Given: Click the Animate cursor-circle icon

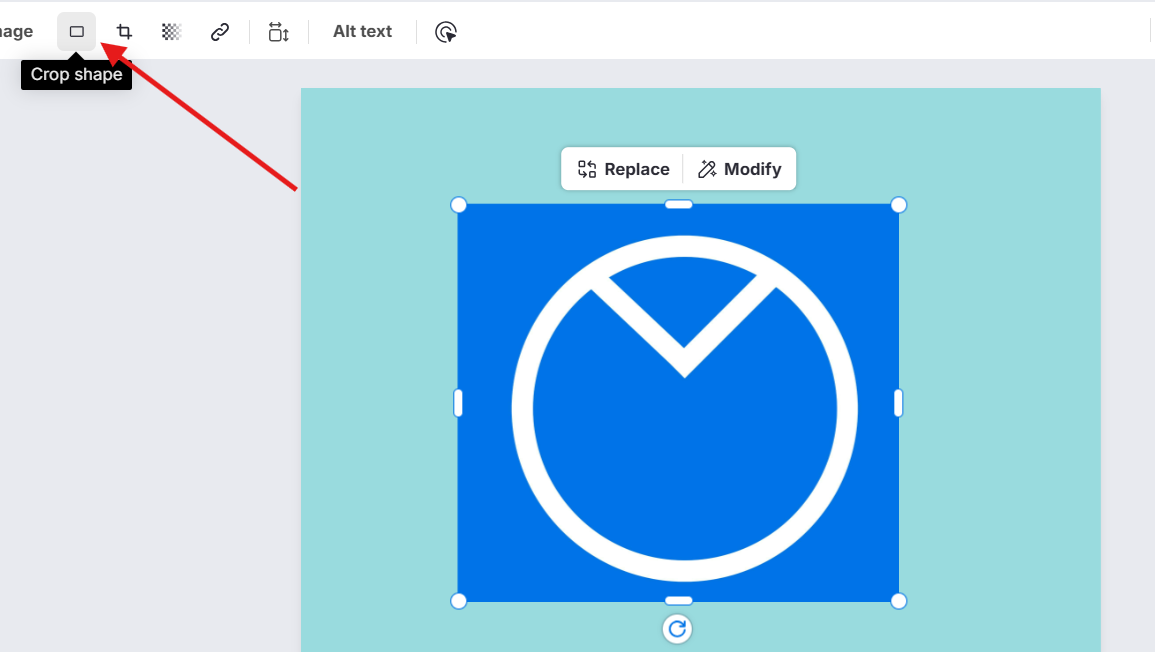Looking at the screenshot, I should (446, 32).
